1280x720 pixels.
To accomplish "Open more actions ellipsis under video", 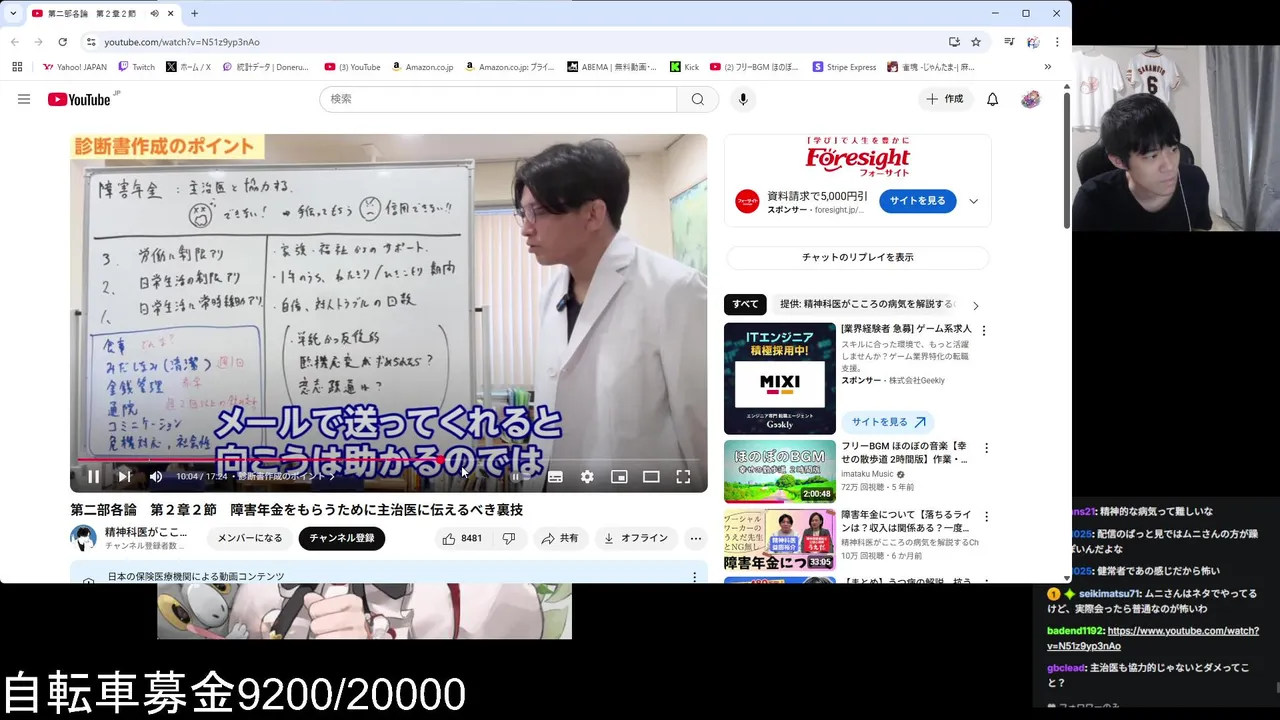I will pyautogui.click(x=695, y=538).
